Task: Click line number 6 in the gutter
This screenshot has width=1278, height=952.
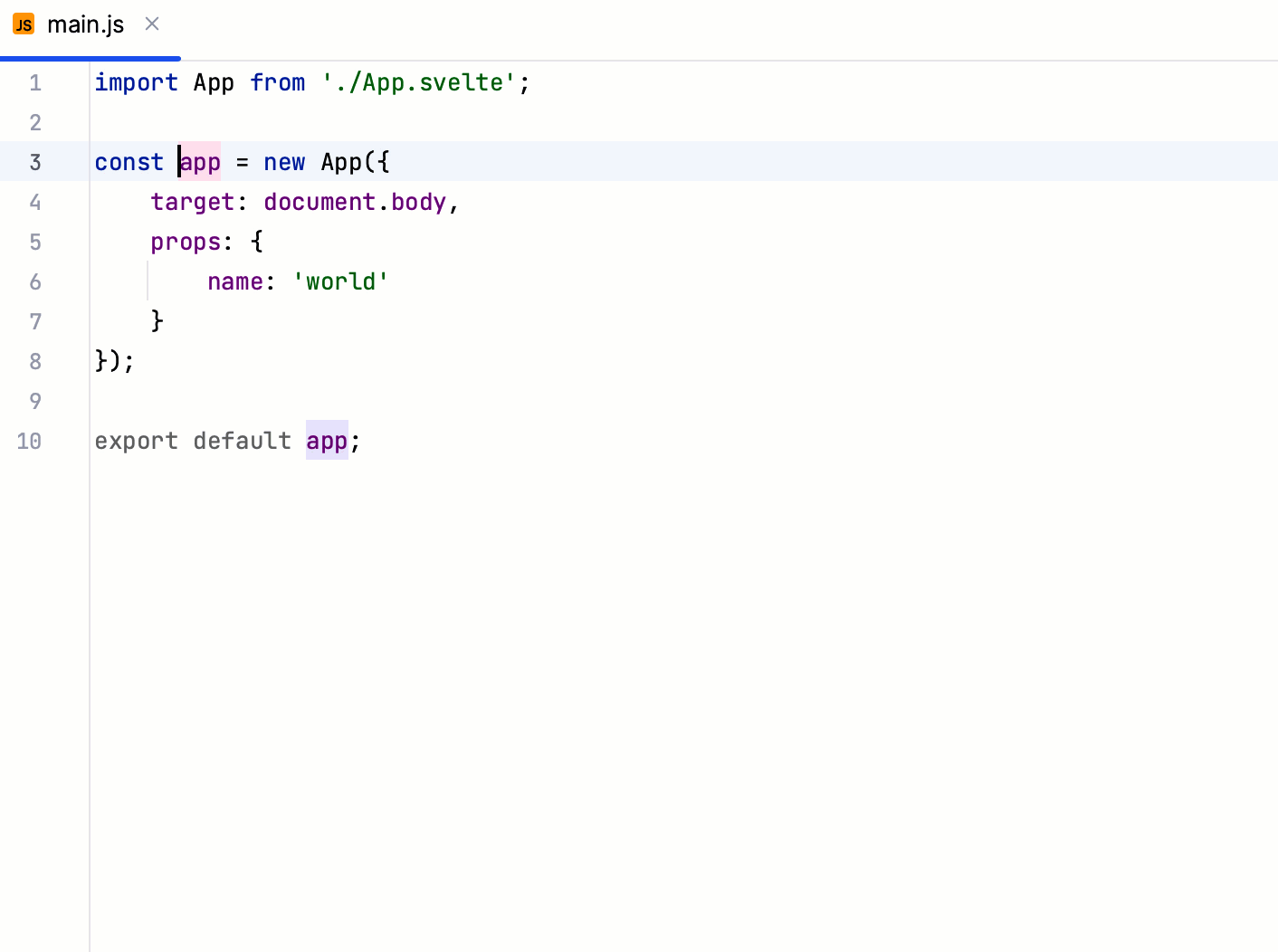Action: [x=35, y=281]
